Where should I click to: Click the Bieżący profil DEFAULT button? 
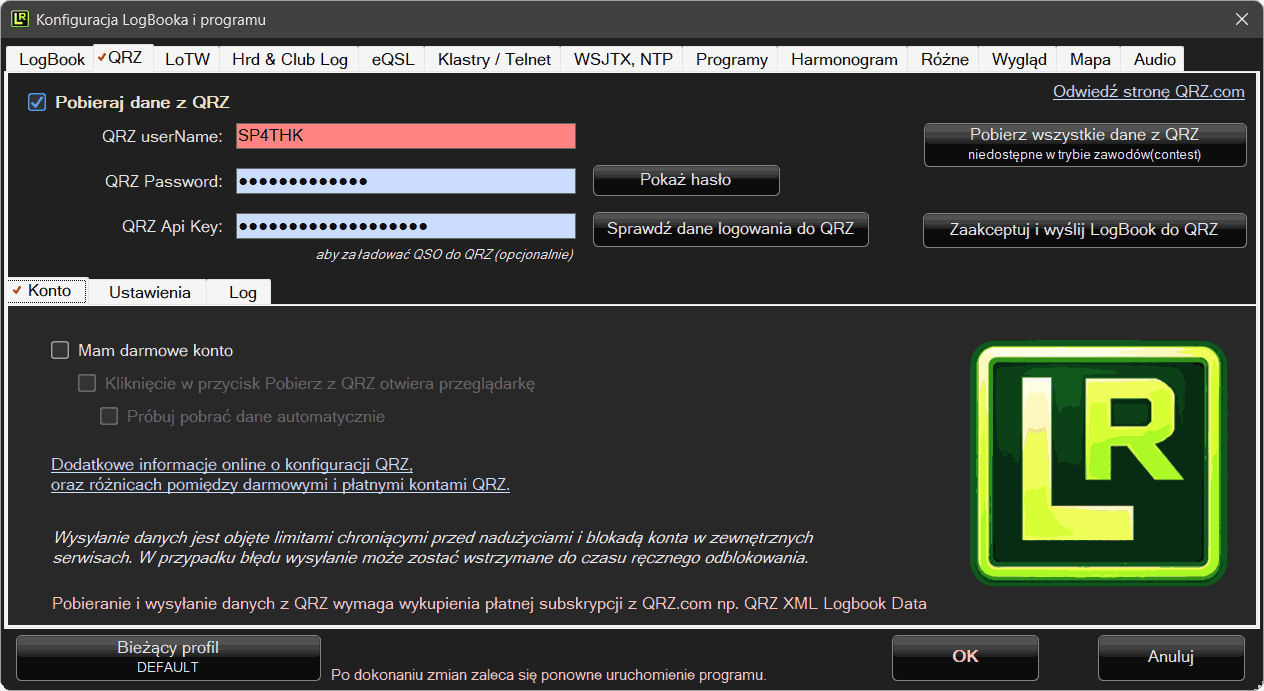(x=168, y=657)
